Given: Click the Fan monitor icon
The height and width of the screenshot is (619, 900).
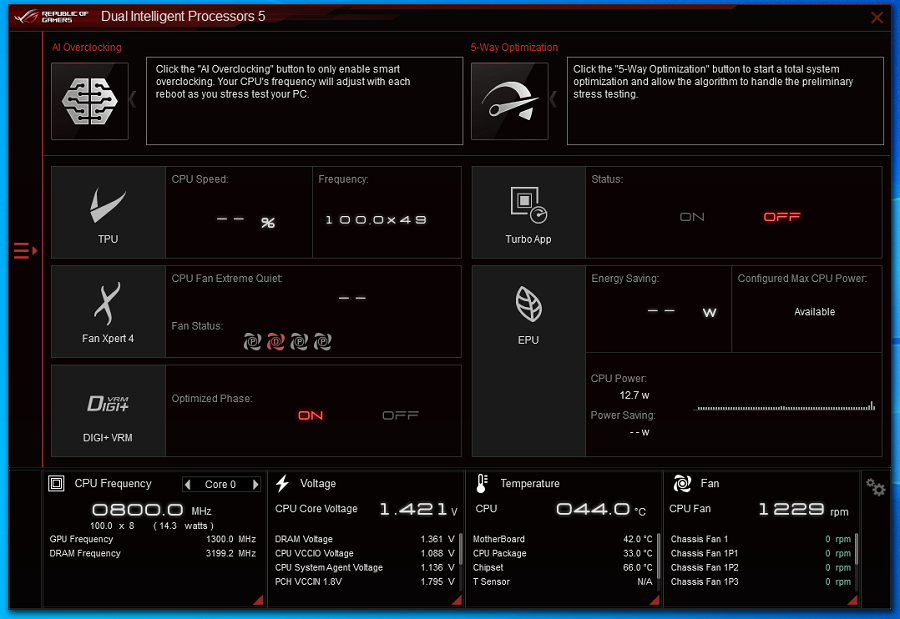Looking at the screenshot, I should pos(682,483).
